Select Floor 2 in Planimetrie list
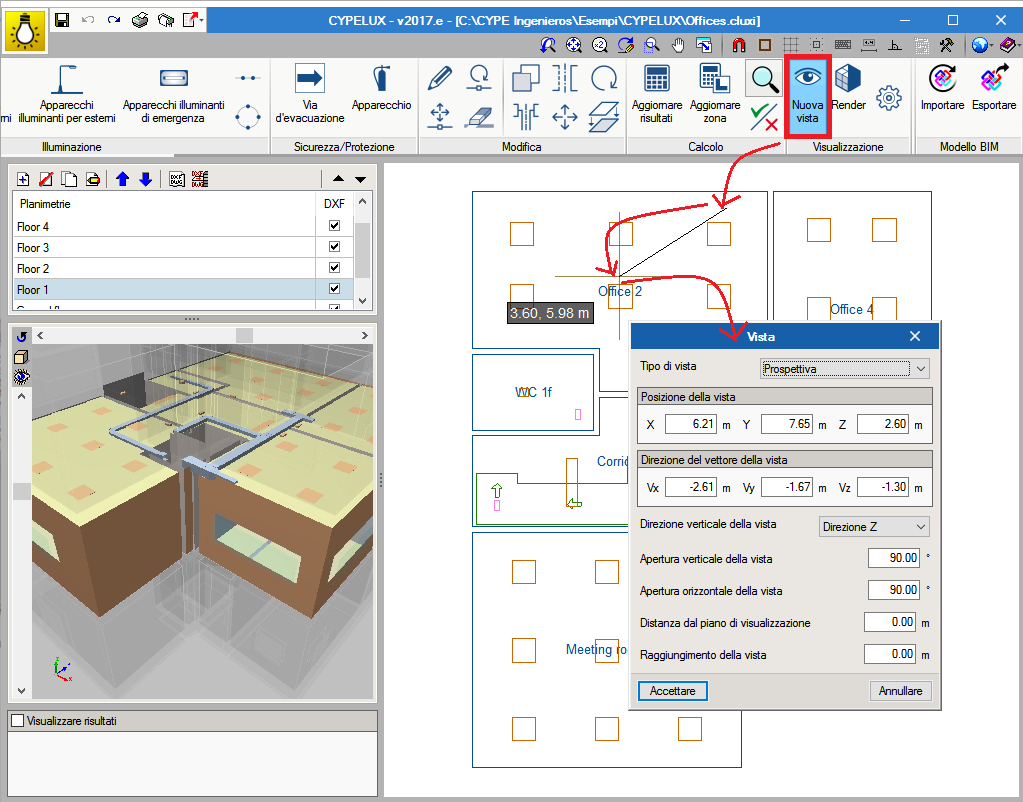This screenshot has width=1023, height=802. (164, 268)
